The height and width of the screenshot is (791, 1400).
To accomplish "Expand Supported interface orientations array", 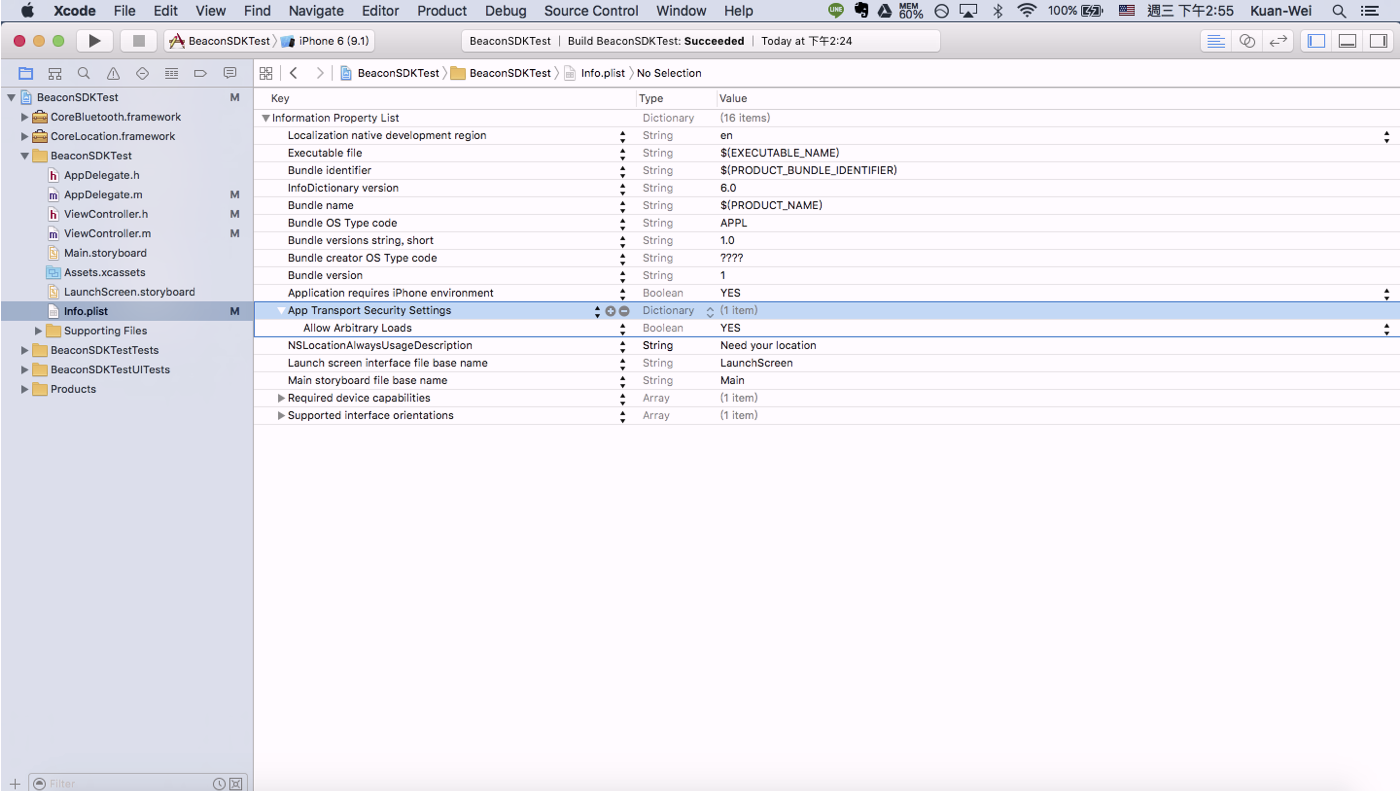I will click(281, 416).
